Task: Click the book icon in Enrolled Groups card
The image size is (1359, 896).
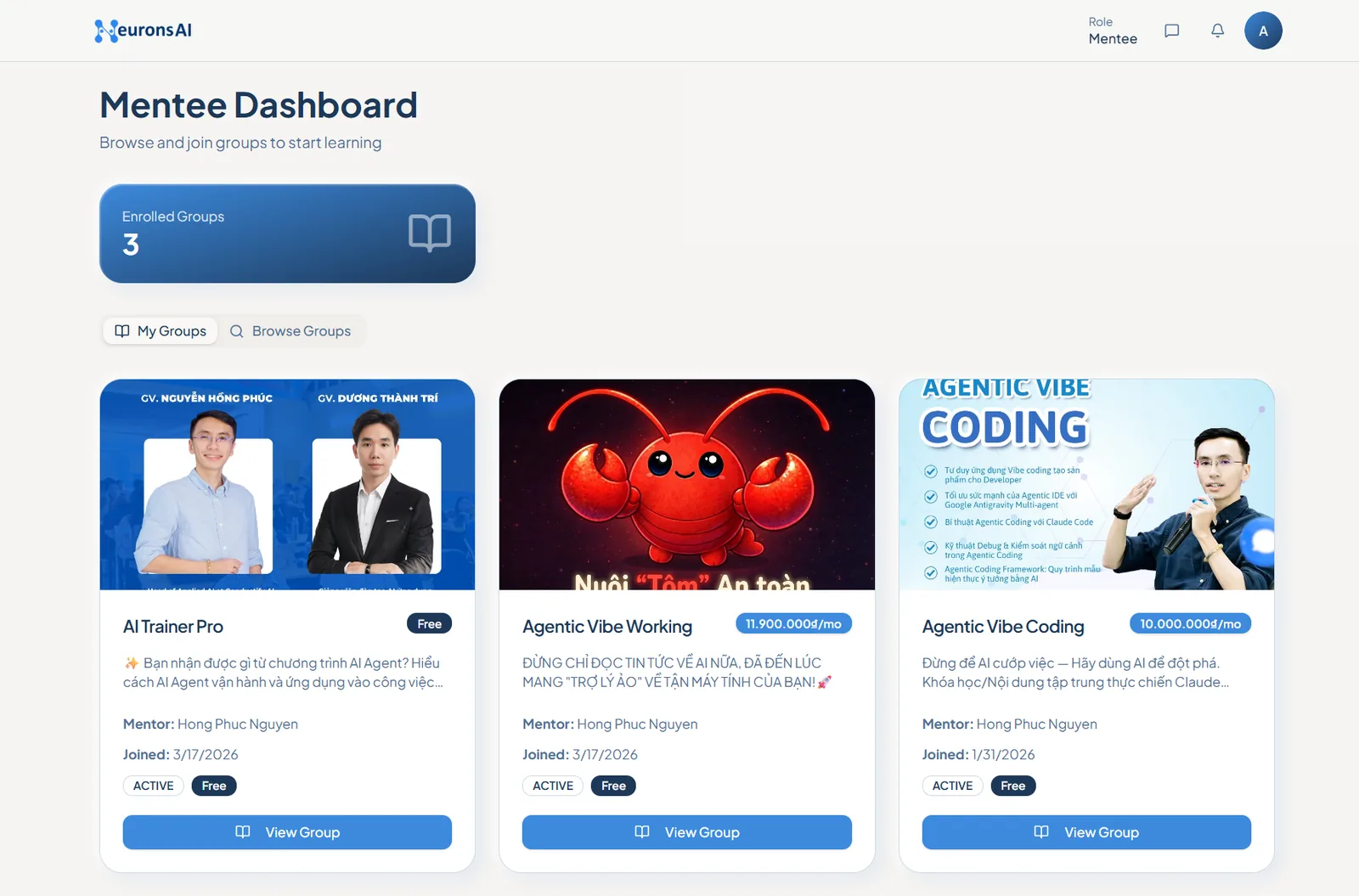Action: pyautogui.click(x=430, y=233)
